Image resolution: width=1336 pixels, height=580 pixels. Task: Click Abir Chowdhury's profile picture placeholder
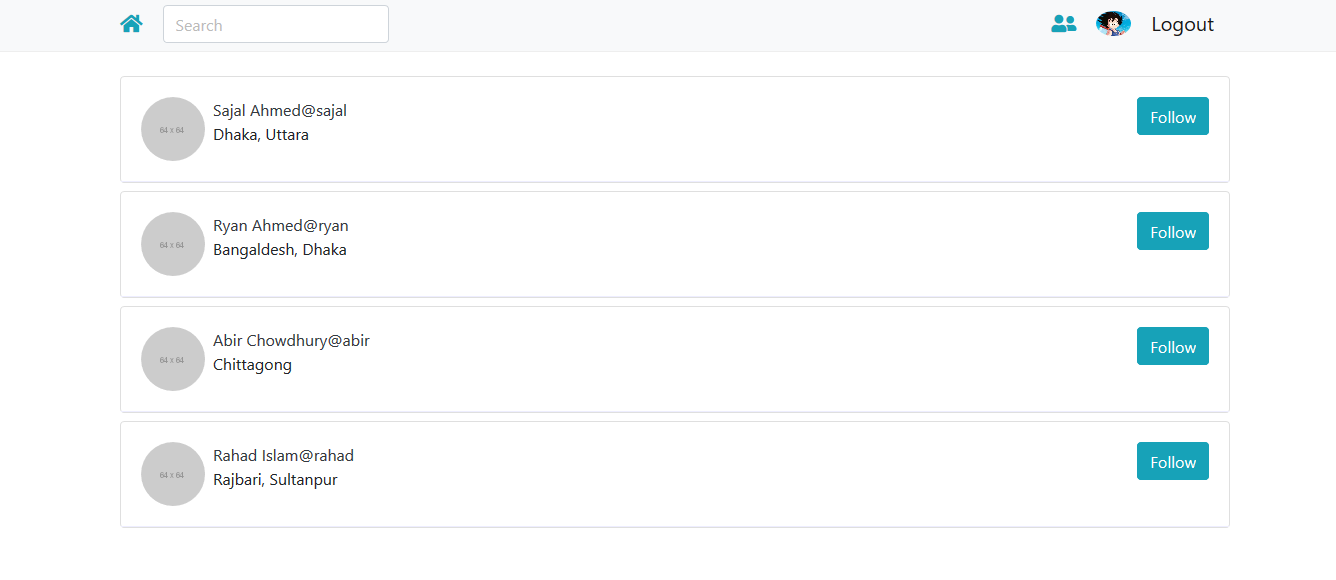tap(172, 358)
